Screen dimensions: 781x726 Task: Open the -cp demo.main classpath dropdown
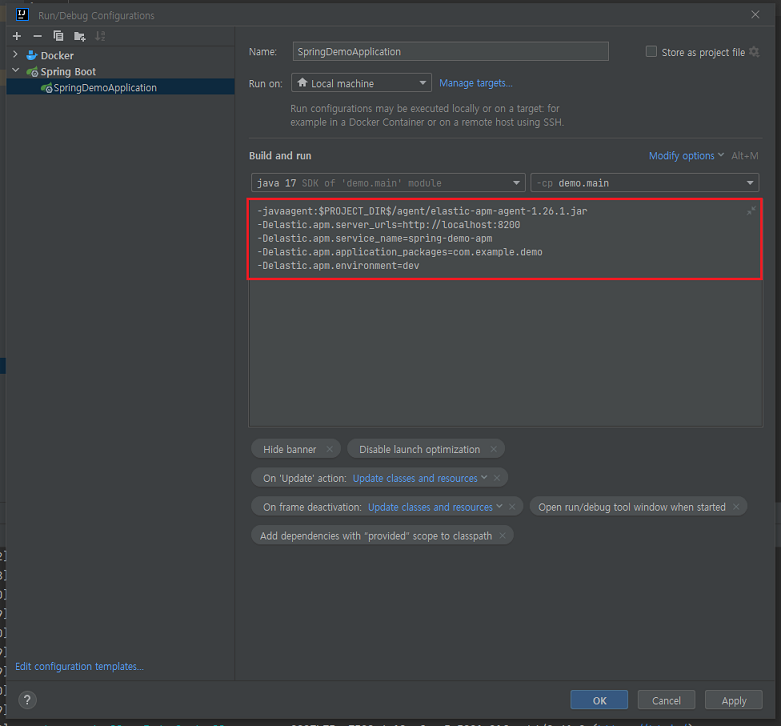tap(644, 183)
